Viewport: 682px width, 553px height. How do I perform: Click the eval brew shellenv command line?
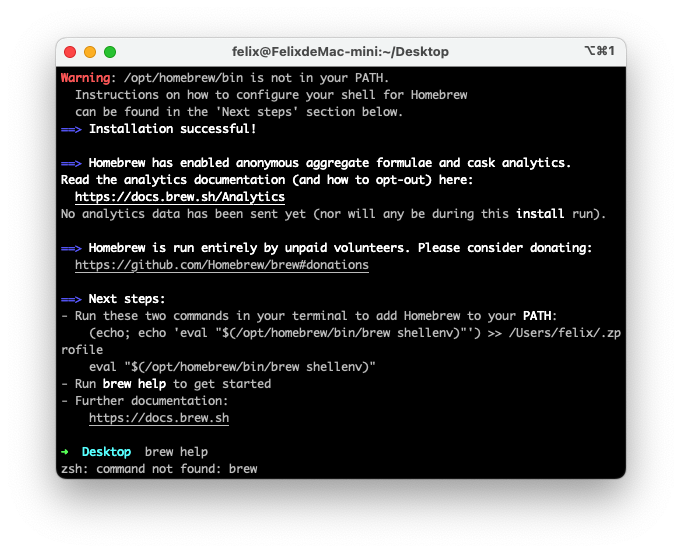coord(232,367)
